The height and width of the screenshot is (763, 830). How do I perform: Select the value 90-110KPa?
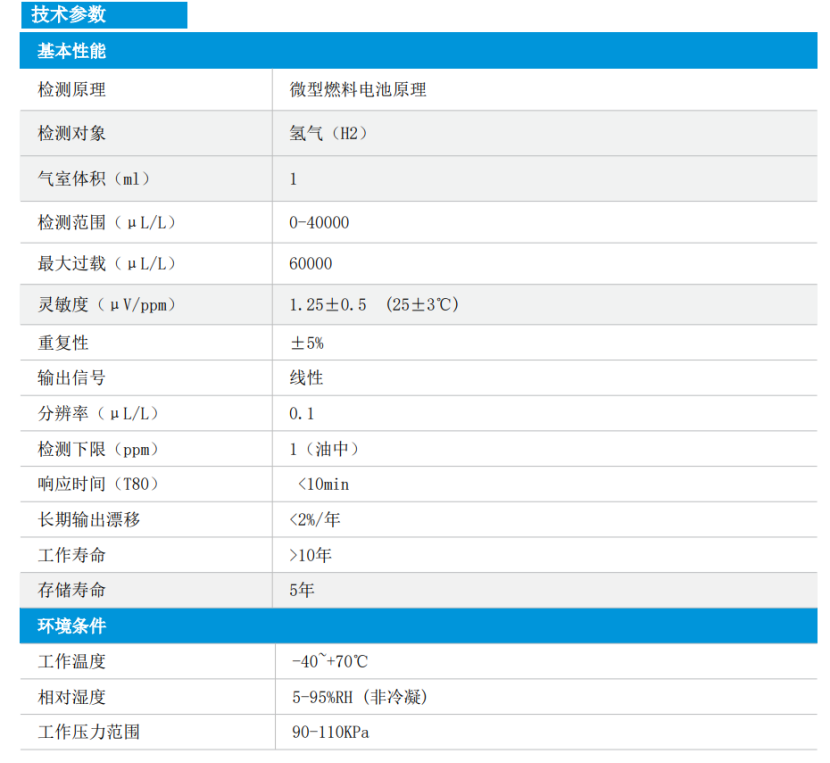point(330,732)
